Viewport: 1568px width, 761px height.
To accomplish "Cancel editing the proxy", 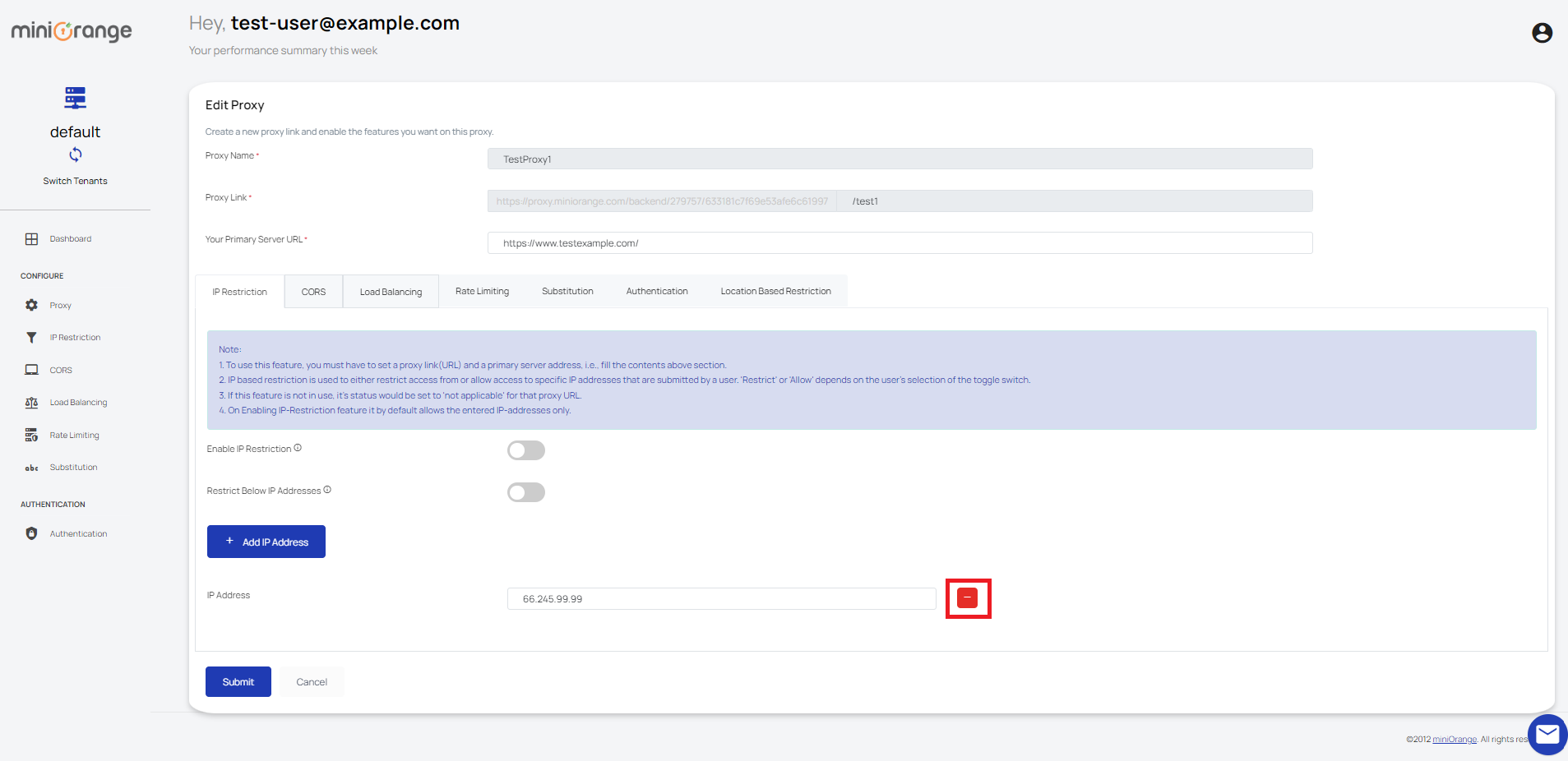I will click(312, 682).
